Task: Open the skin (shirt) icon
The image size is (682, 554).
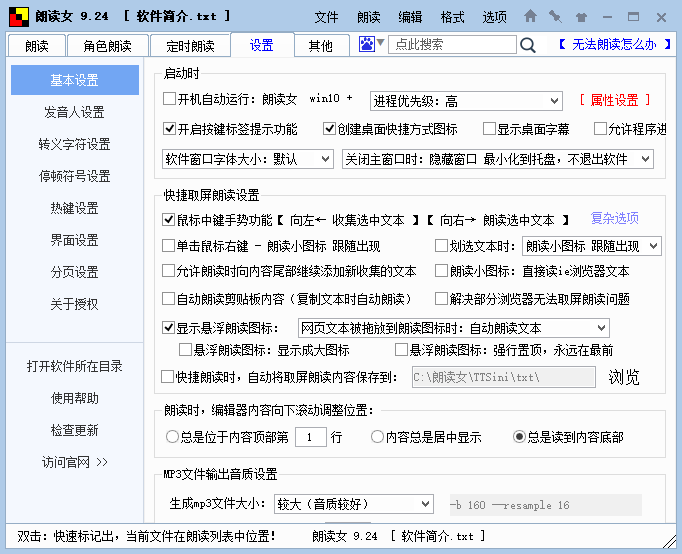Action: [580, 16]
